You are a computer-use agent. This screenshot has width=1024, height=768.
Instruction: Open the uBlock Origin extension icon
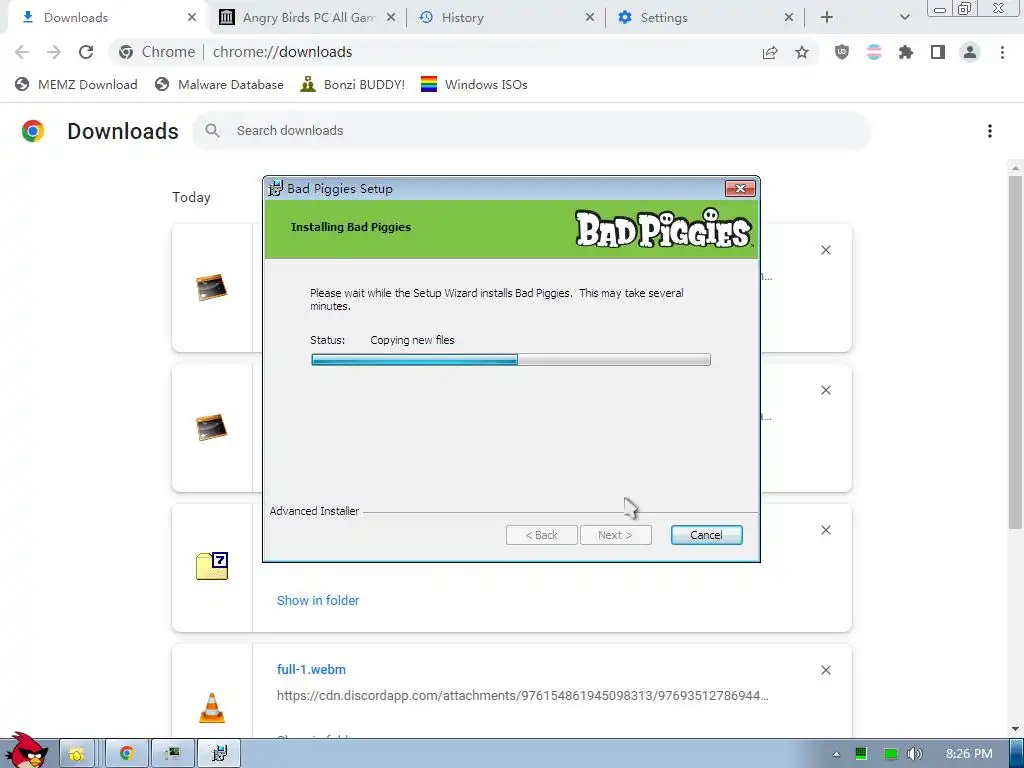click(842, 52)
